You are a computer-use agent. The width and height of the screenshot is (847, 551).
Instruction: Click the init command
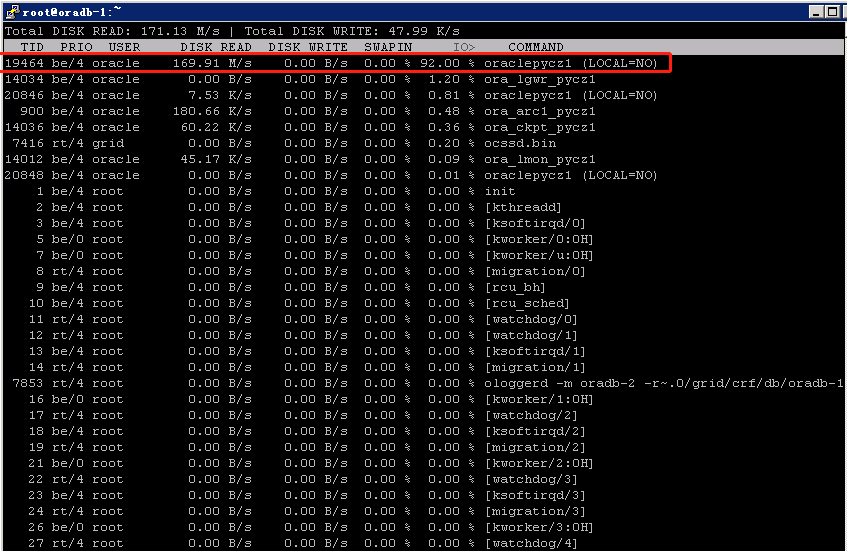click(x=500, y=191)
